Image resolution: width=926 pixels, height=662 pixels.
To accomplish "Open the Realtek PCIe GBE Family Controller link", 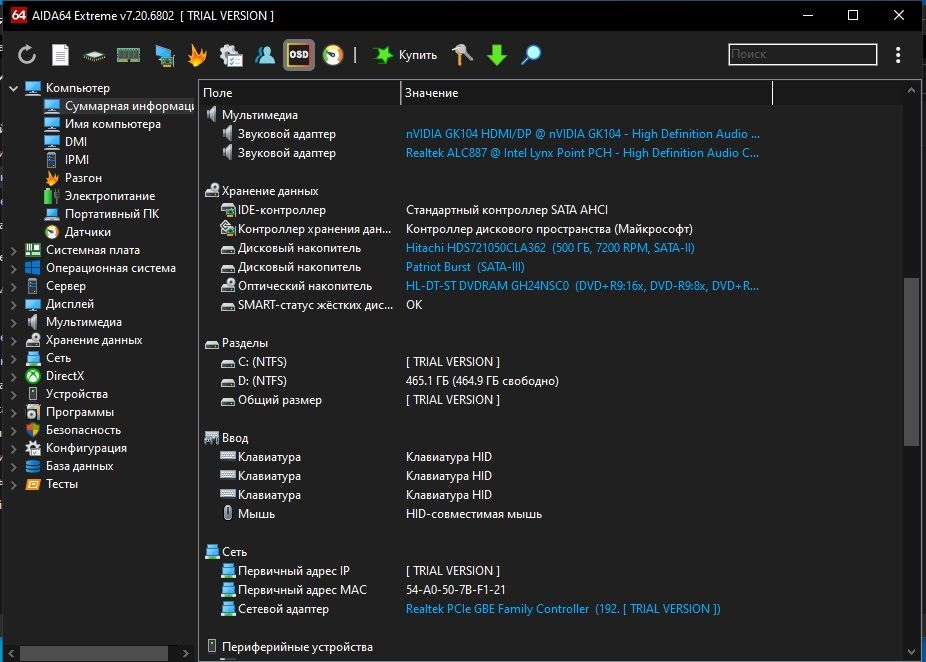I will point(563,609).
